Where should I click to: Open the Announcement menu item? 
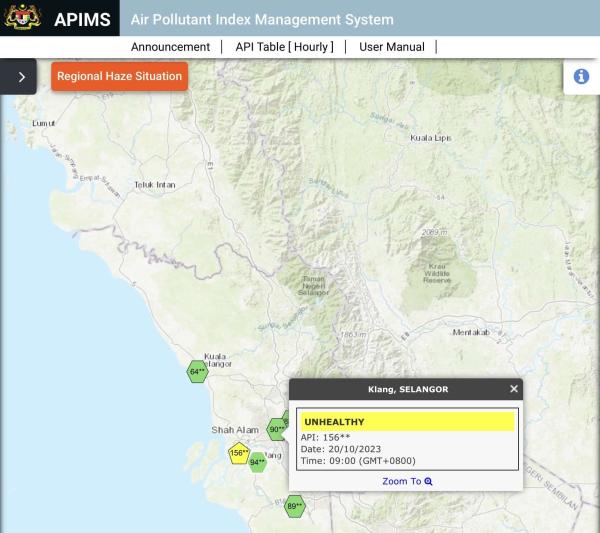click(x=170, y=47)
